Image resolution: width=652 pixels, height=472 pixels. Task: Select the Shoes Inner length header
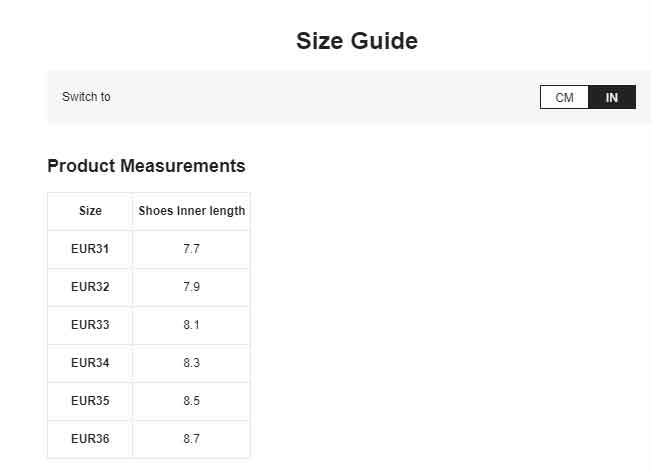tap(192, 211)
